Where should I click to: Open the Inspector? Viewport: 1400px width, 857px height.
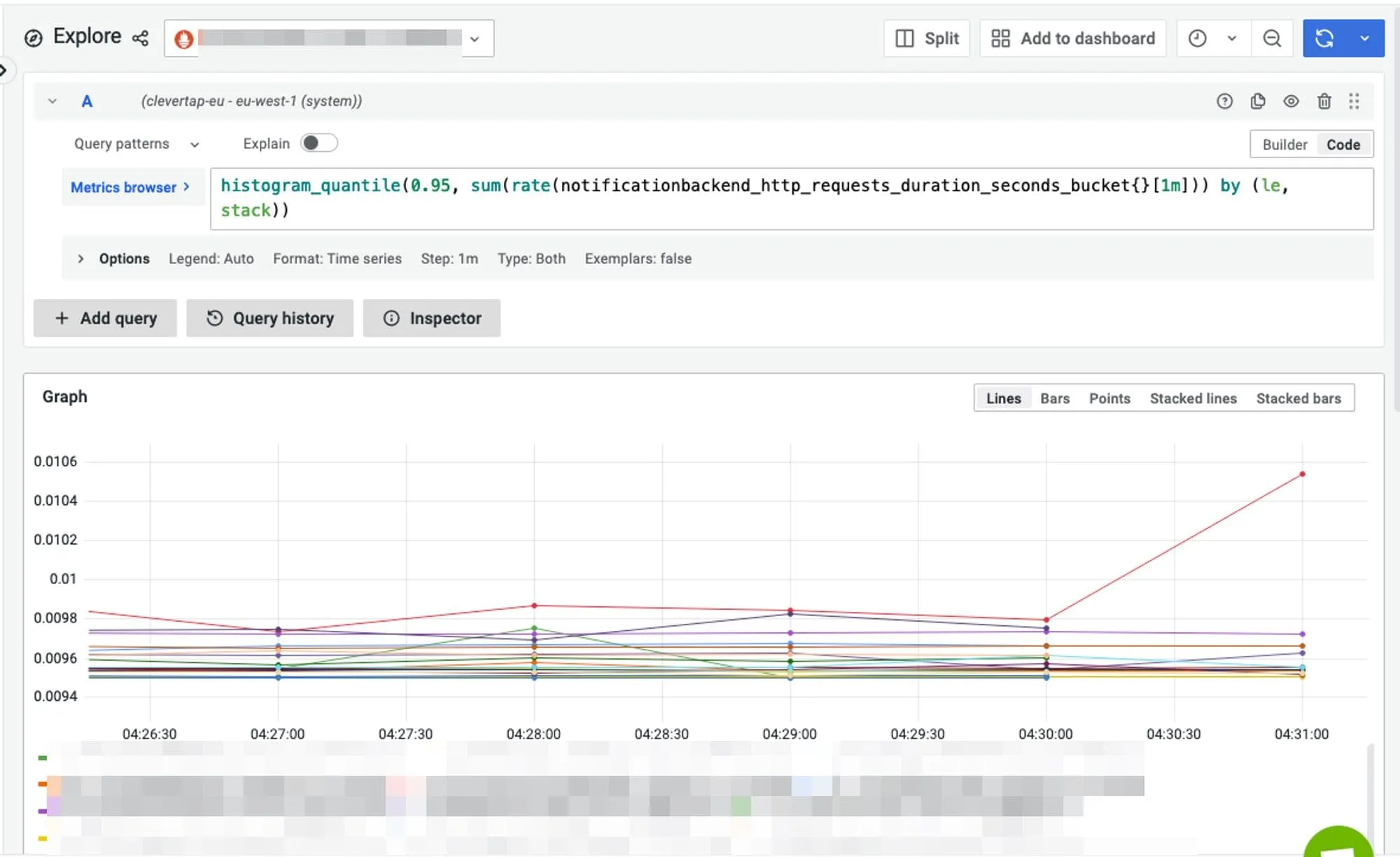(431, 319)
